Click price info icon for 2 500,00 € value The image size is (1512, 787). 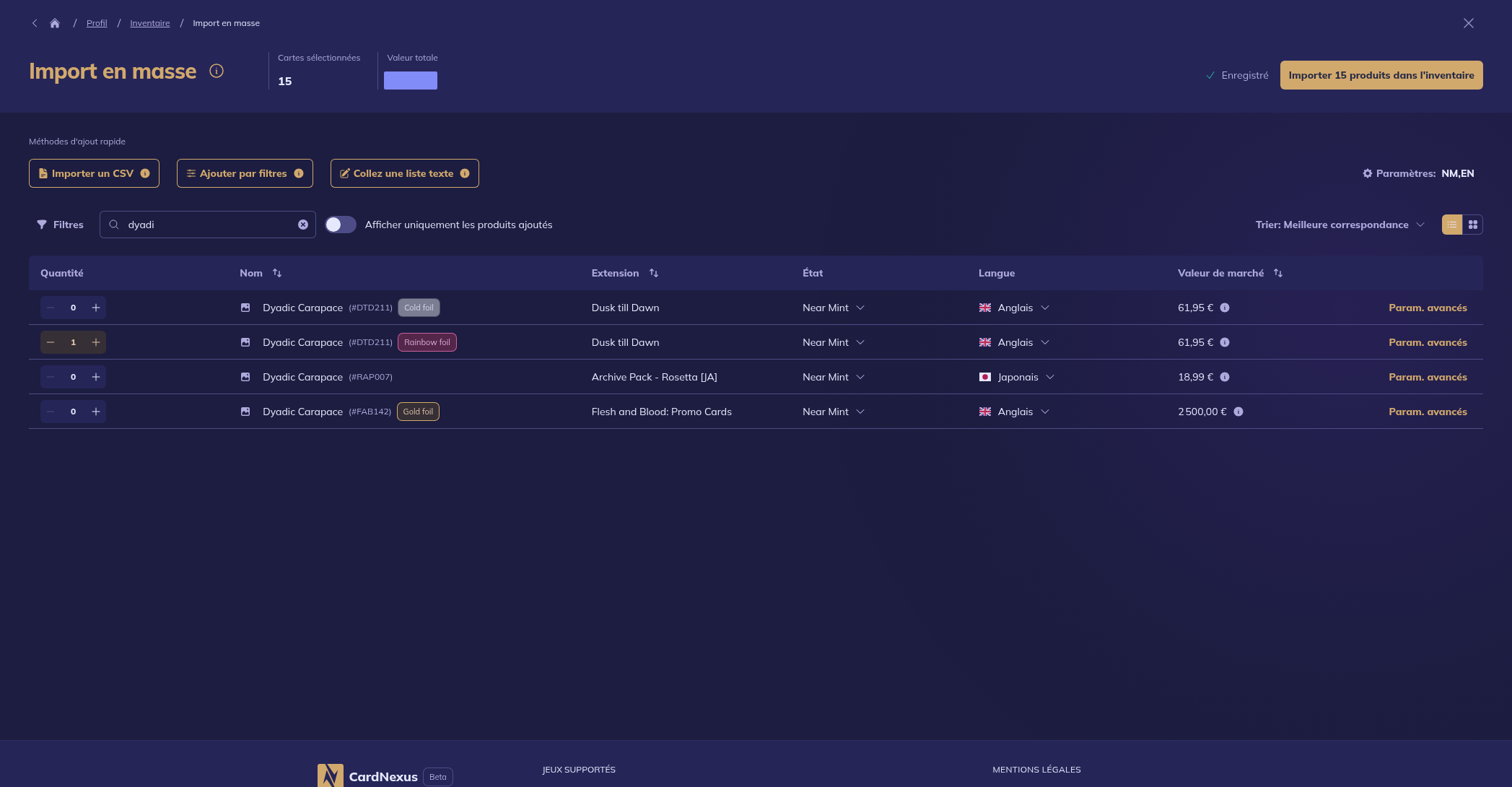(x=1238, y=412)
